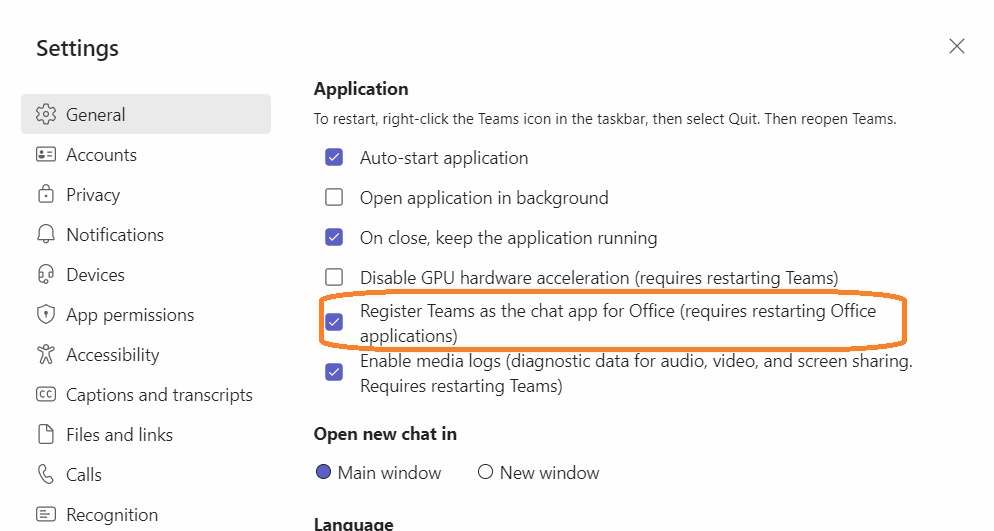Uncheck Register Teams as chat app for Office
This screenshot has height=531, width=994.
tap(334, 322)
